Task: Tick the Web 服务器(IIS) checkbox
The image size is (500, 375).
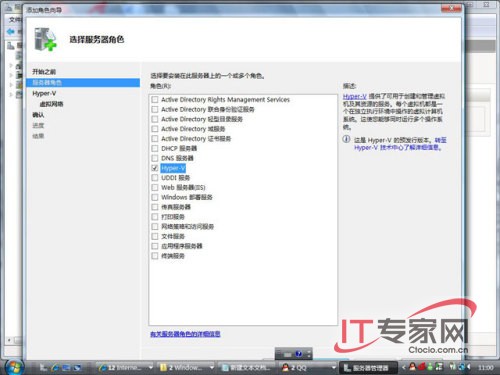Action: pyautogui.click(x=155, y=187)
